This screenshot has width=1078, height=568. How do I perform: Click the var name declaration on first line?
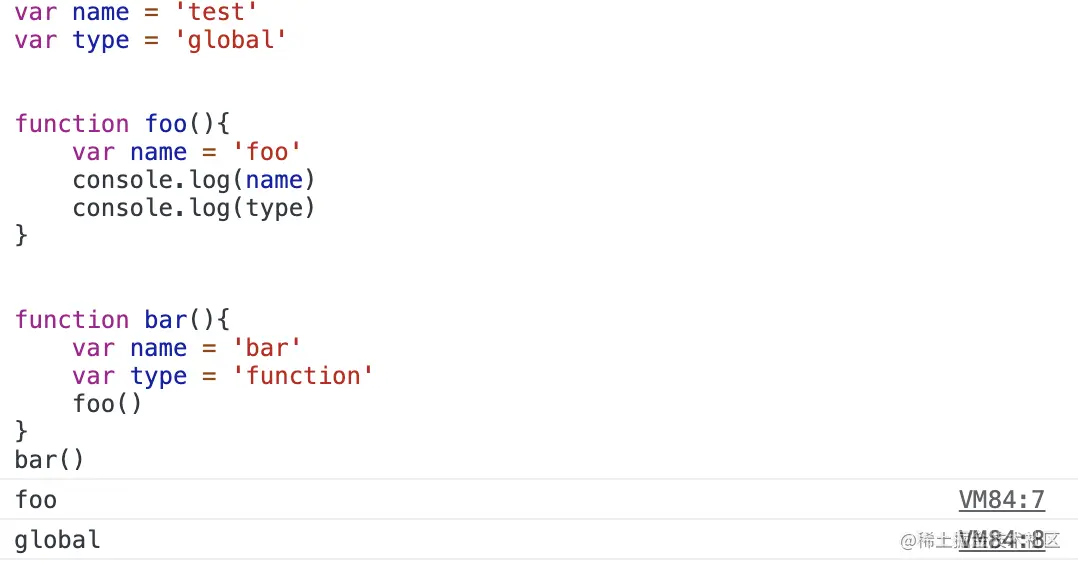136,12
